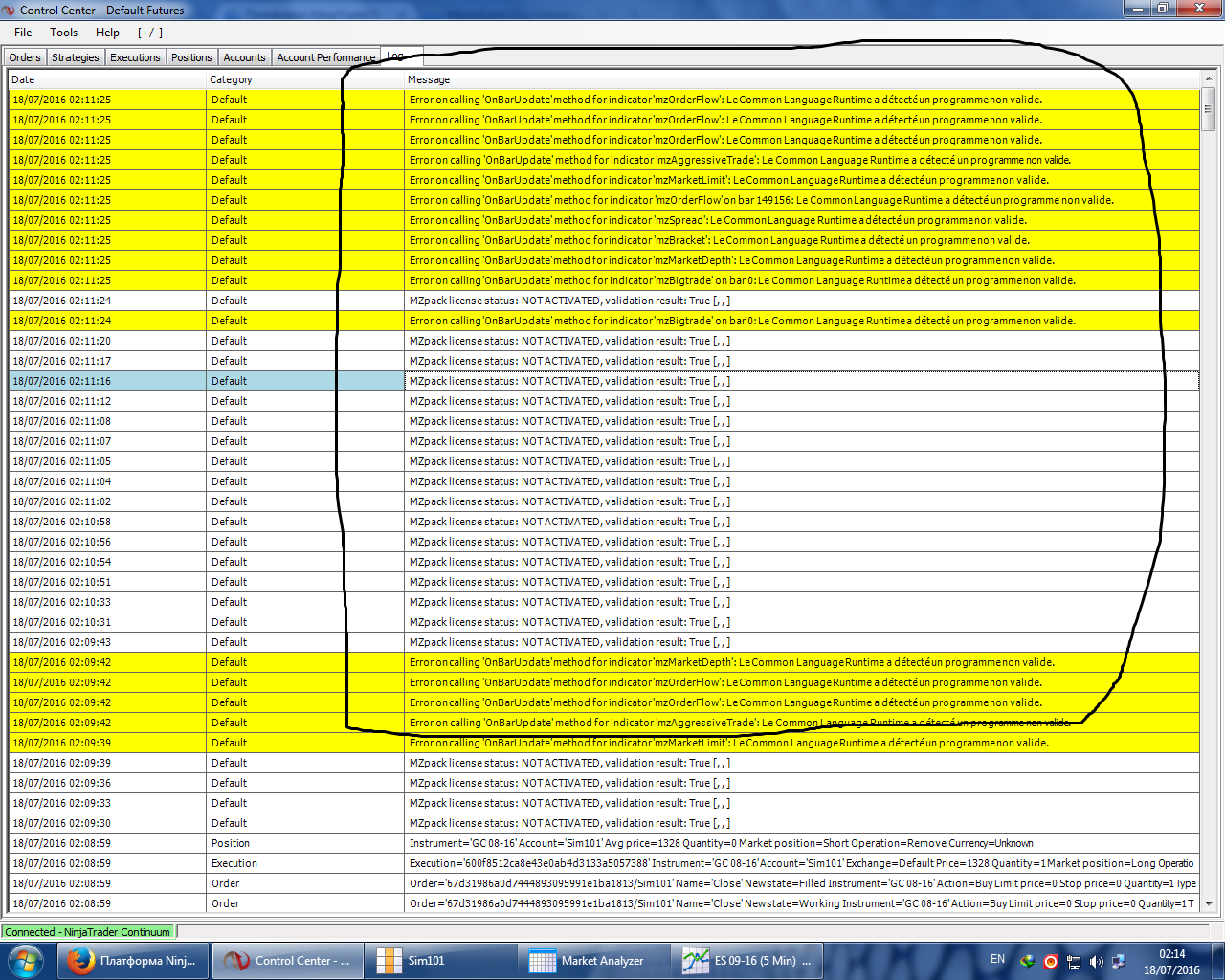Viewport: 1225px width, 980px height.
Task: Click the EN language indicator in tray
Action: coord(997,959)
